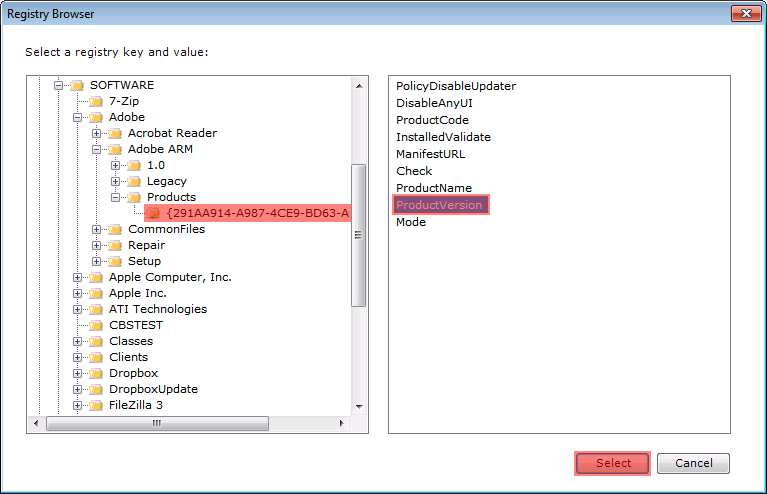The width and height of the screenshot is (767, 494).
Task: Click the Select button
Action: (613, 463)
